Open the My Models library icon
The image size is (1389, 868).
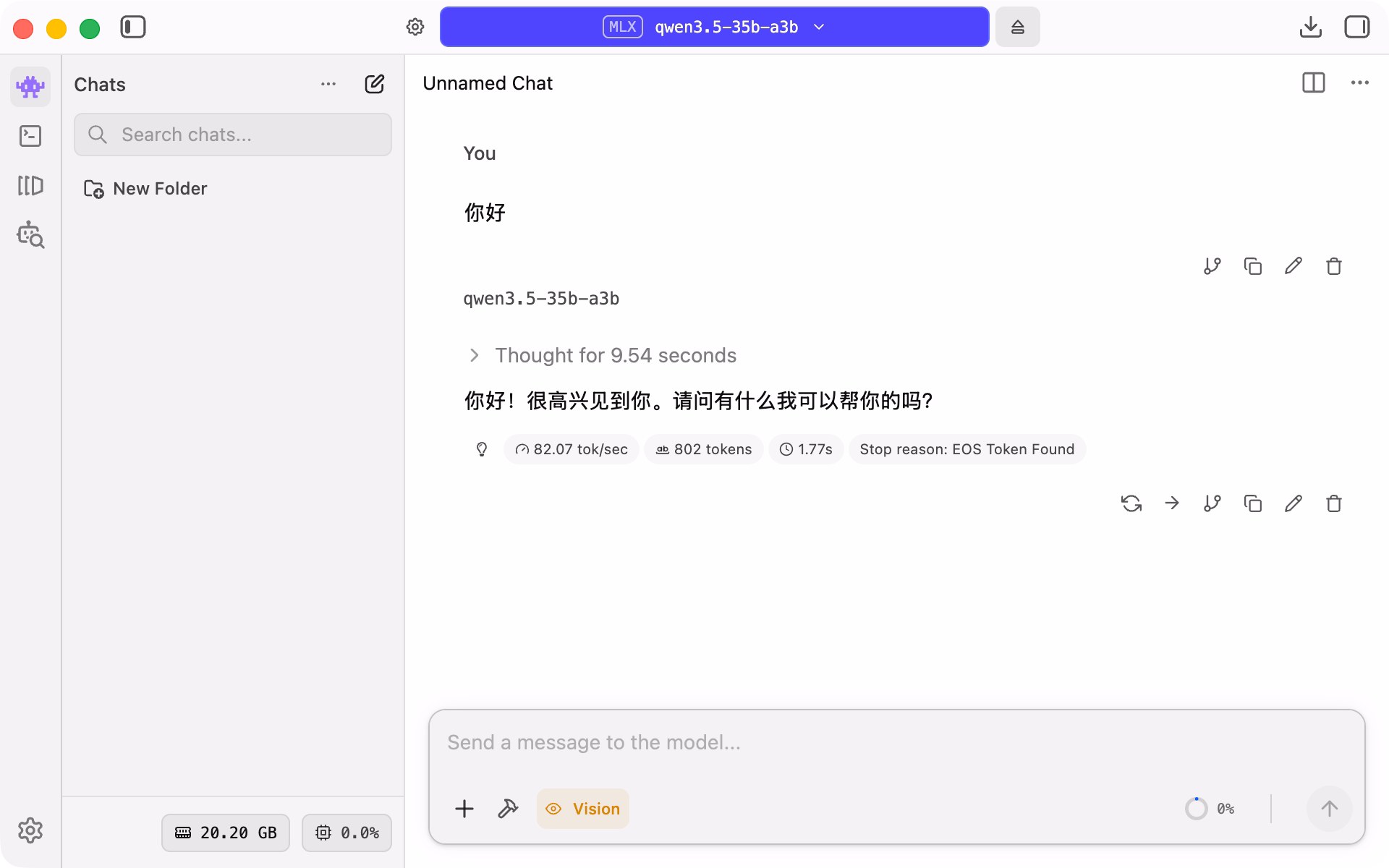pyautogui.click(x=30, y=186)
